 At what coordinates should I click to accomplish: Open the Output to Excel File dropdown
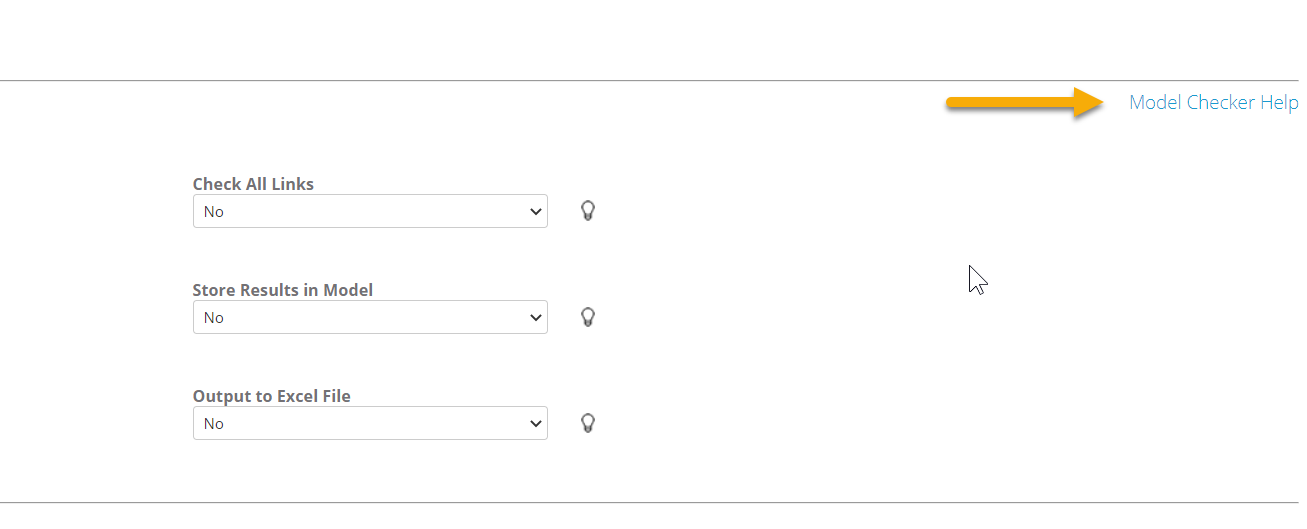point(370,423)
